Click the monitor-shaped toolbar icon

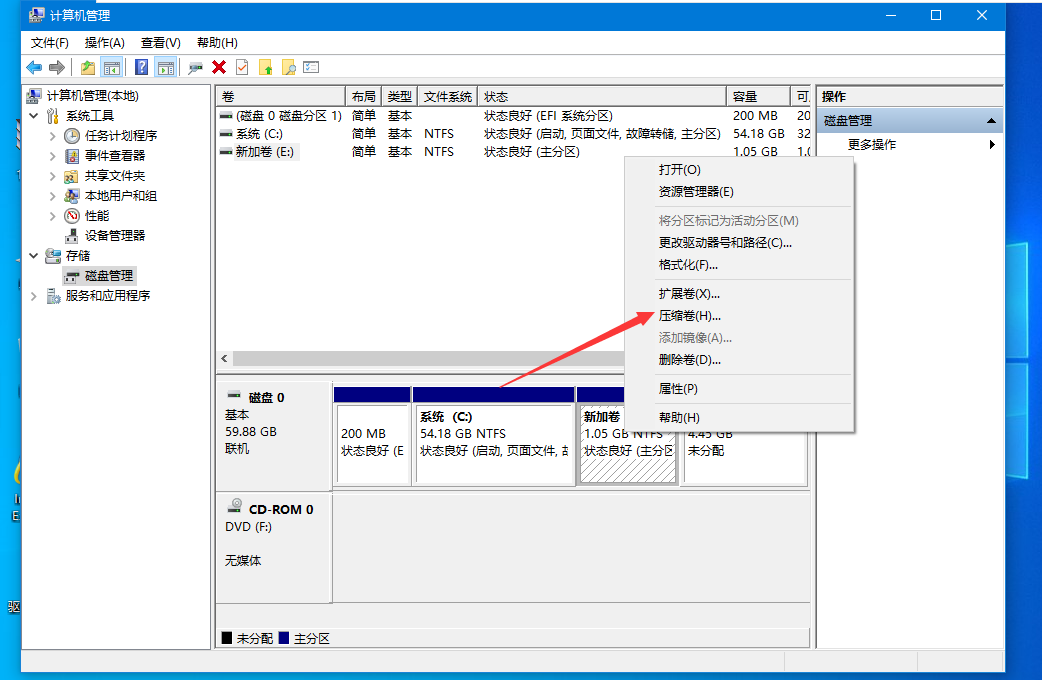point(197,66)
